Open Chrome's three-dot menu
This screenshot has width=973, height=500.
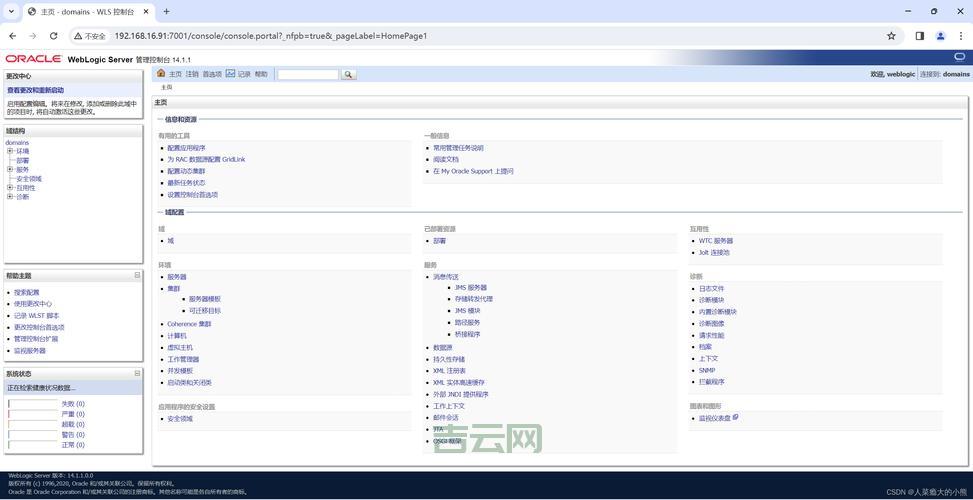[960, 36]
